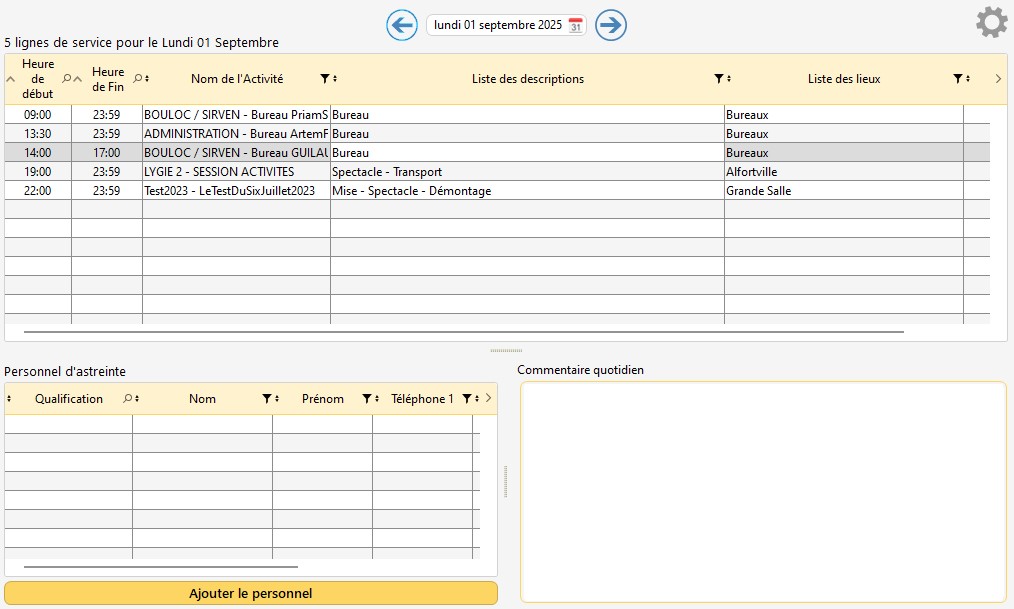The height and width of the screenshot is (609, 1014).
Task: Click the search icon in Heure de Fin column
Action: (x=138, y=78)
